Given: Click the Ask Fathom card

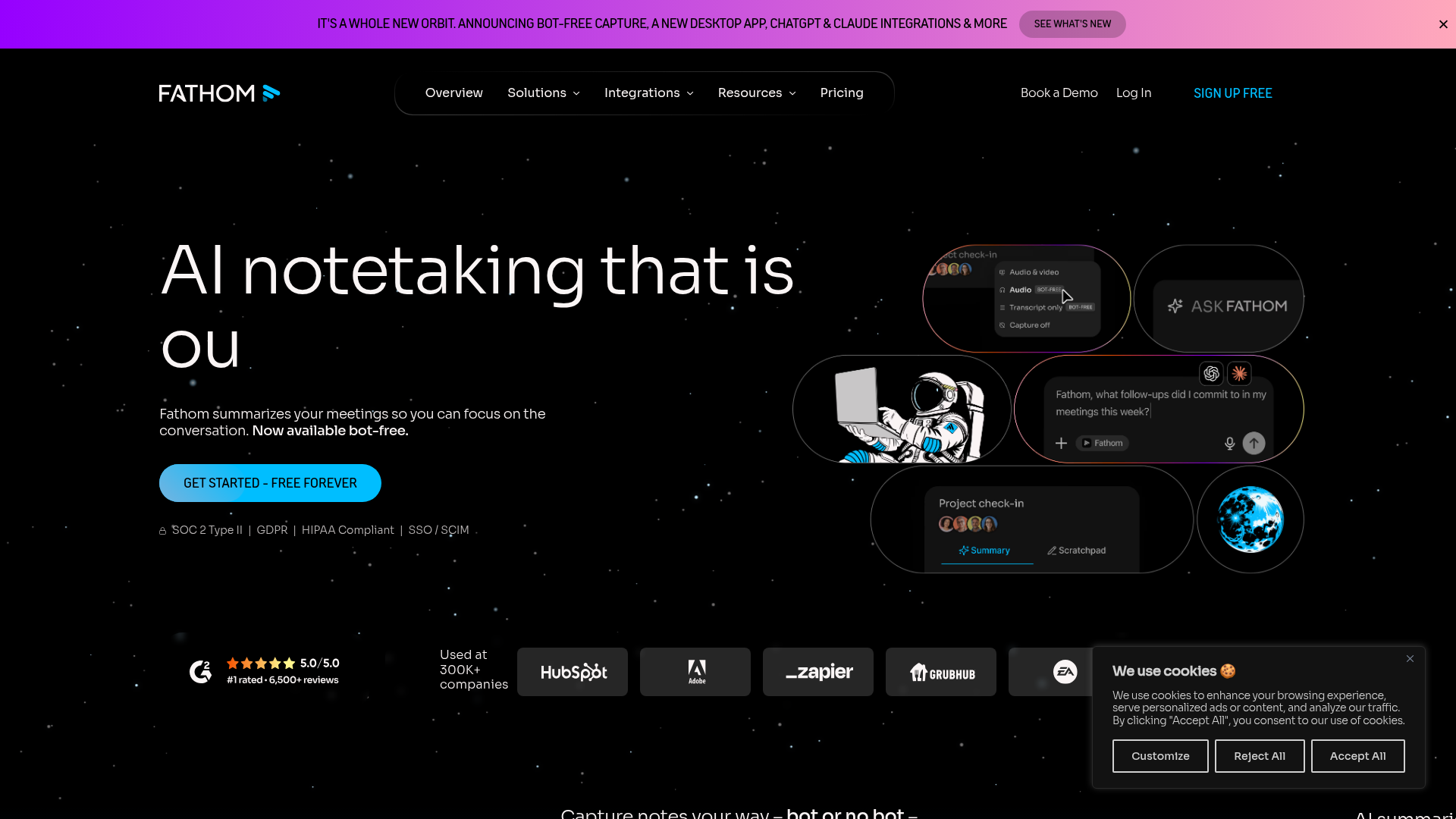Looking at the screenshot, I should [x=1219, y=299].
